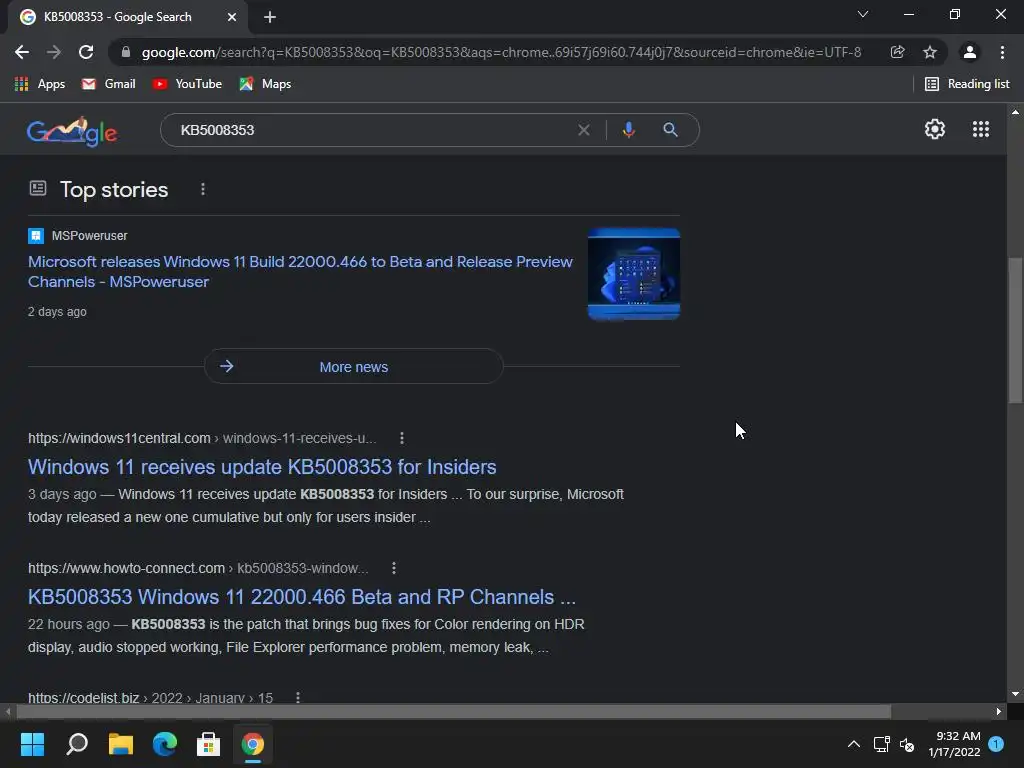
Task: Open the site lock security info icon
Action: 126,52
